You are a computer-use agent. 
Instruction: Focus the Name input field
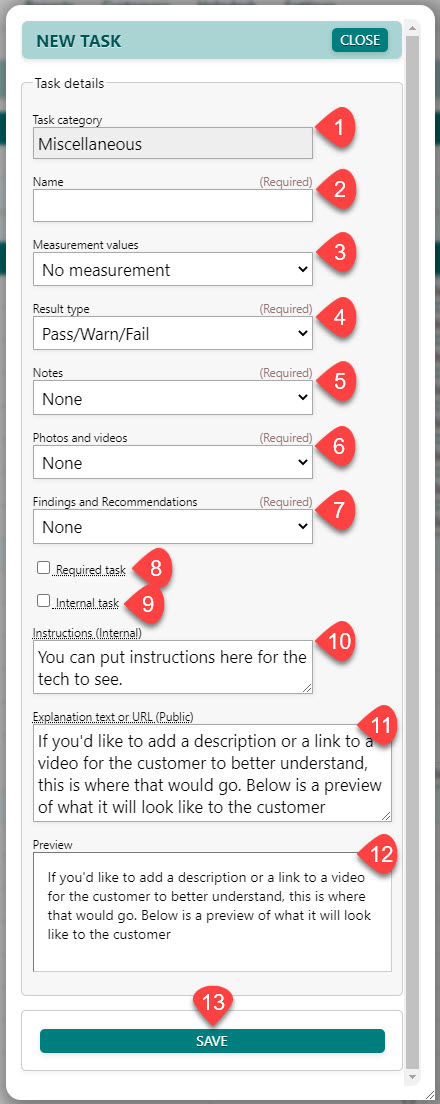tap(172, 206)
